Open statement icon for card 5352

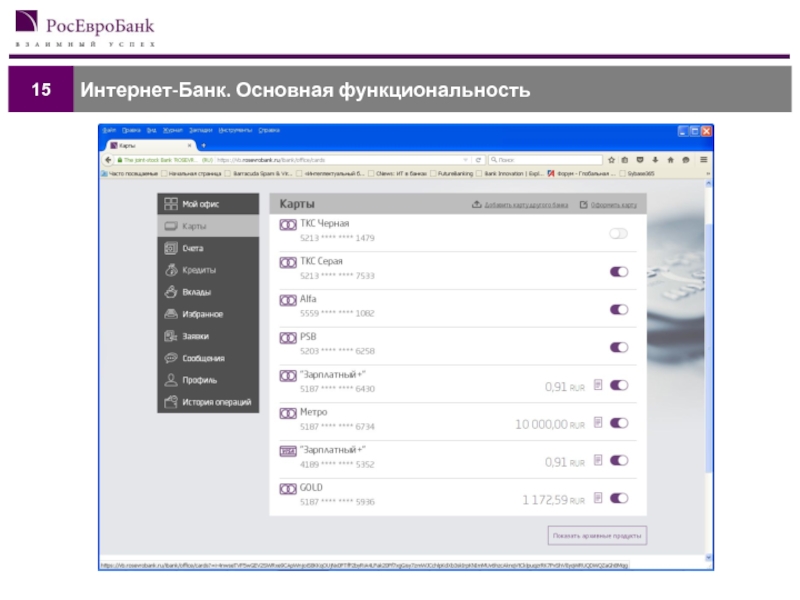598,460
